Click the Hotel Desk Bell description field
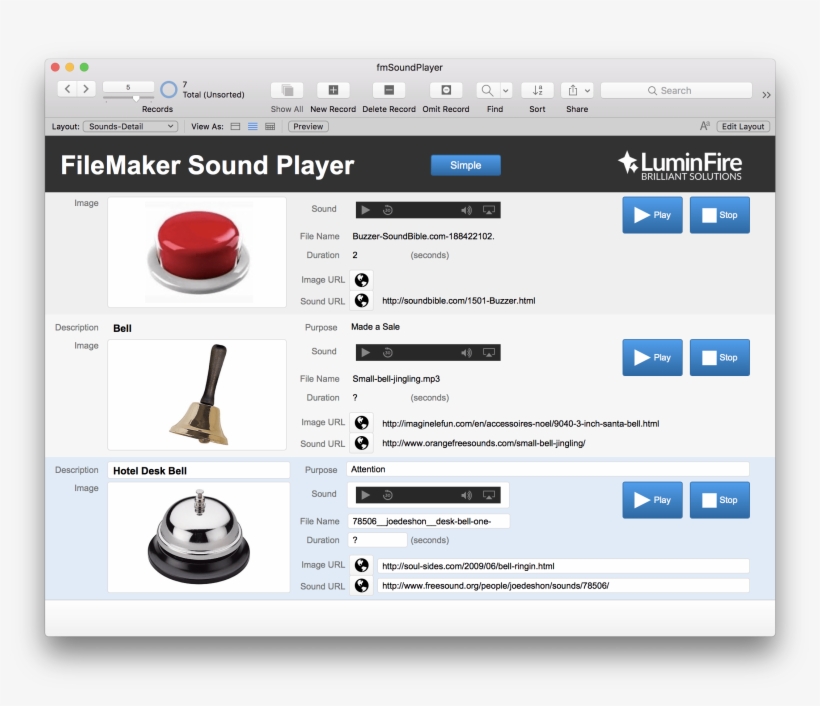Viewport: 820px width, 706px height. click(199, 470)
